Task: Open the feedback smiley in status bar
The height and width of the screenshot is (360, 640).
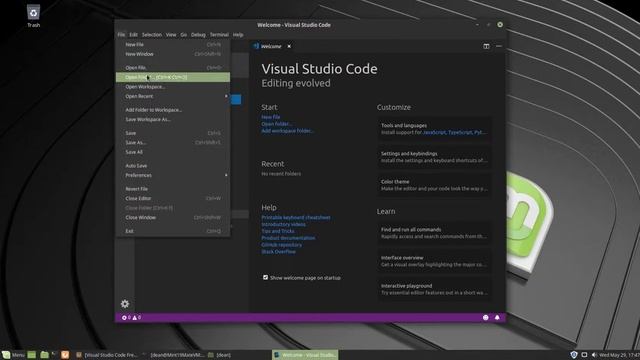Action: (x=486, y=318)
